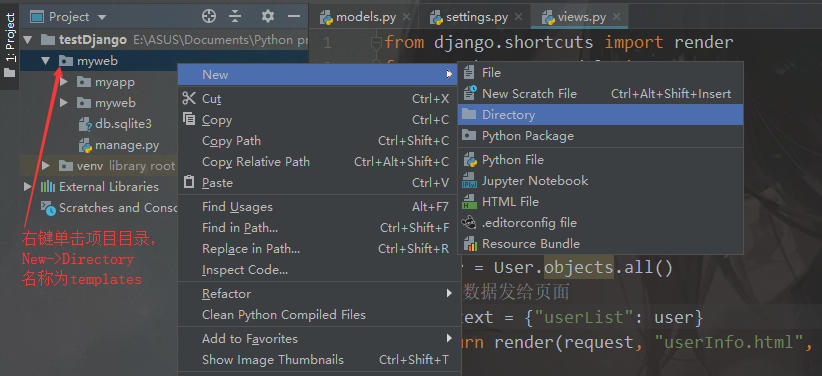The image size is (822, 376).
Task: Open the Refactor submenu
Action: 320,294
